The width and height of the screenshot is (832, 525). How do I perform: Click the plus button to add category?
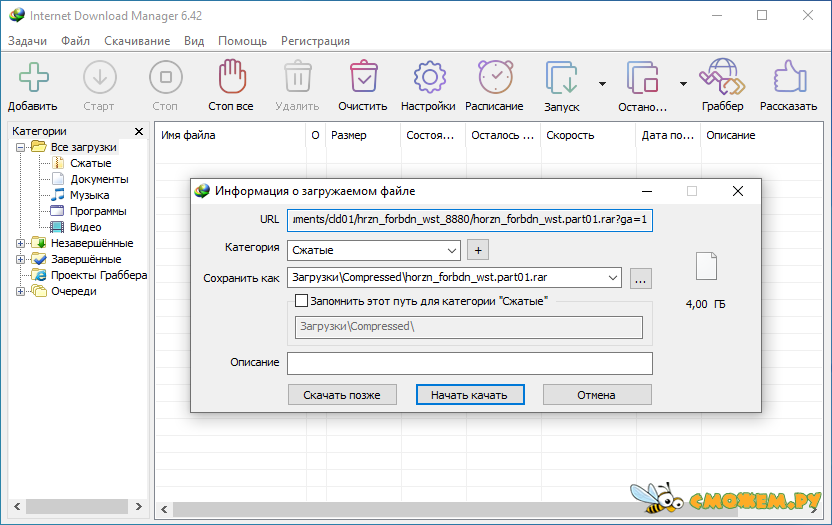tap(478, 250)
